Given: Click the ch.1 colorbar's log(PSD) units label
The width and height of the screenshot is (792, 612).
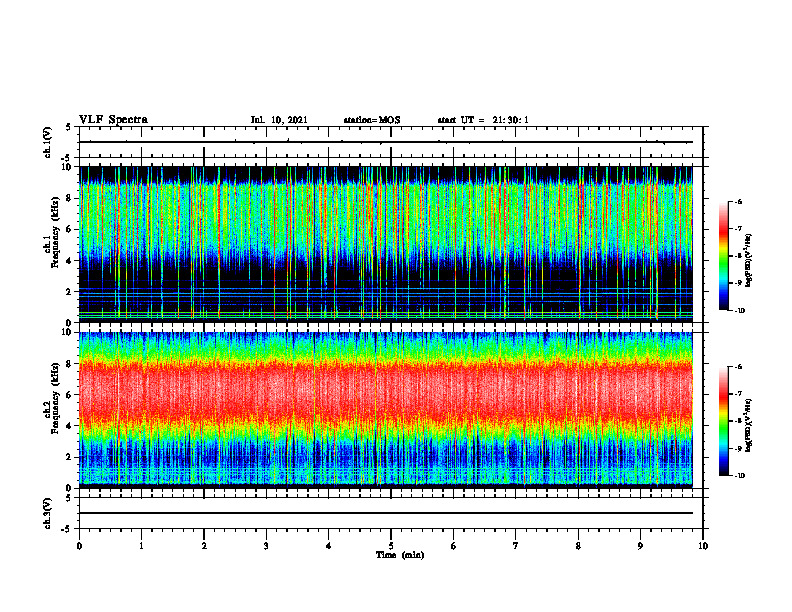Looking at the screenshot, I should [749, 261].
